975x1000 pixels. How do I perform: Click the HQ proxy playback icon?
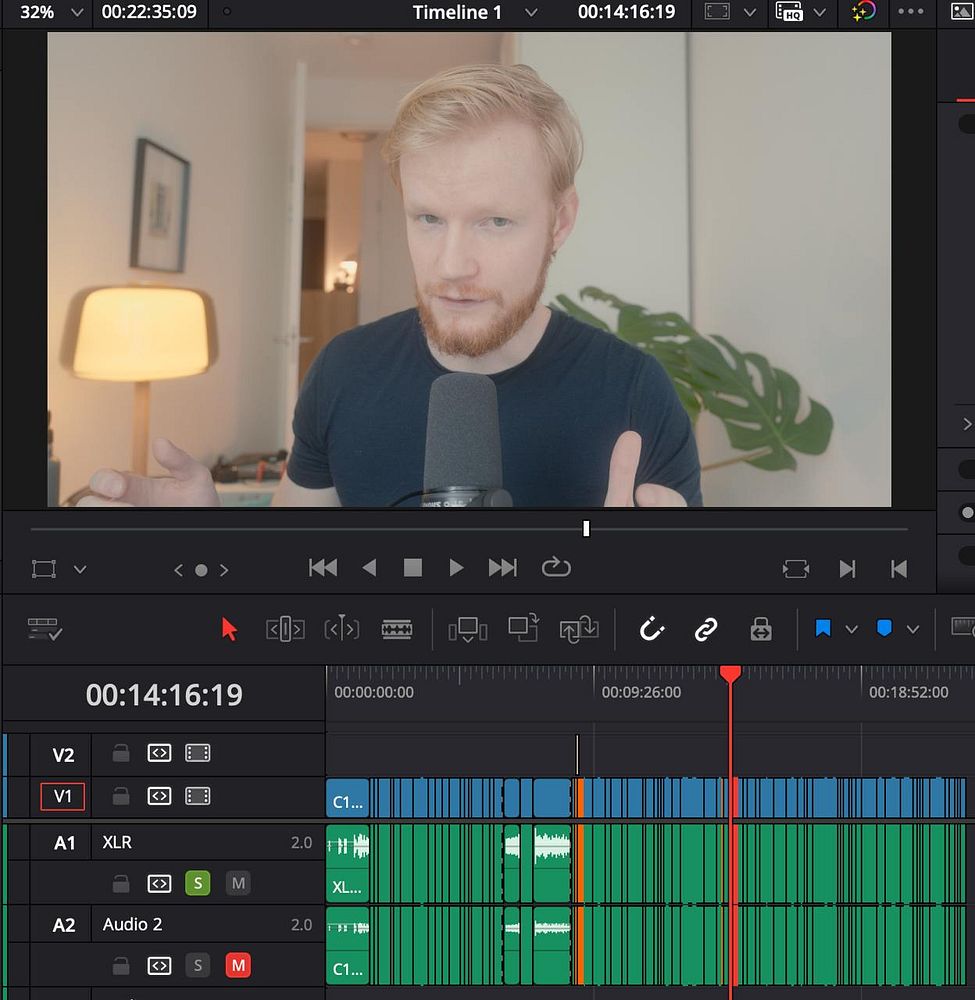[789, 11]
